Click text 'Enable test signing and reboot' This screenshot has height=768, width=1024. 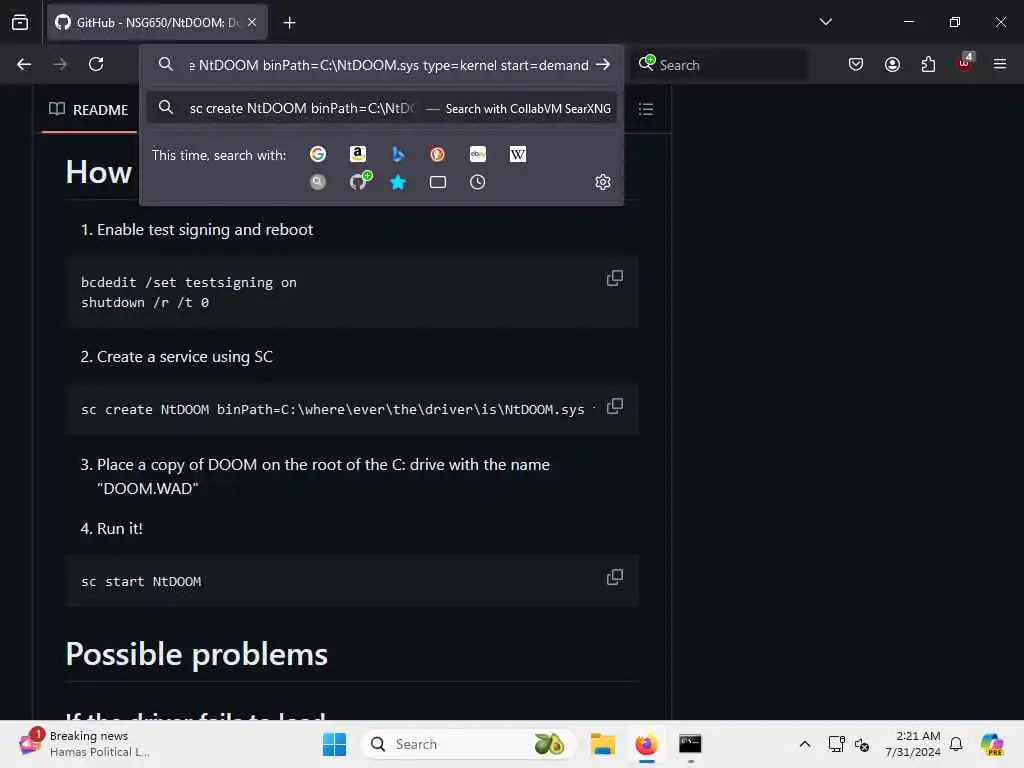click(205, 230)
